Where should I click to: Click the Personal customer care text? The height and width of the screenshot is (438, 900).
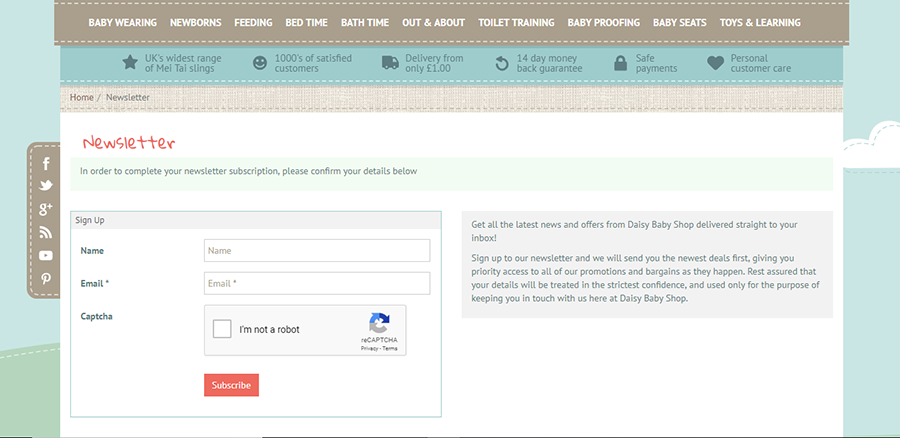point(761,63)
